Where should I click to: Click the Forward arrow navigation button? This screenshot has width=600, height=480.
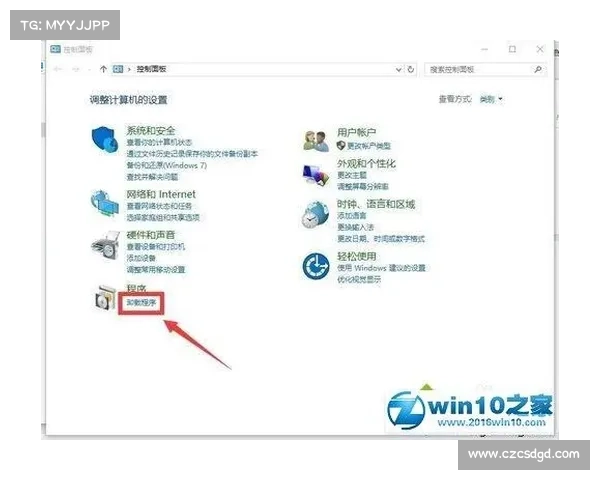(x=76, y=69)
